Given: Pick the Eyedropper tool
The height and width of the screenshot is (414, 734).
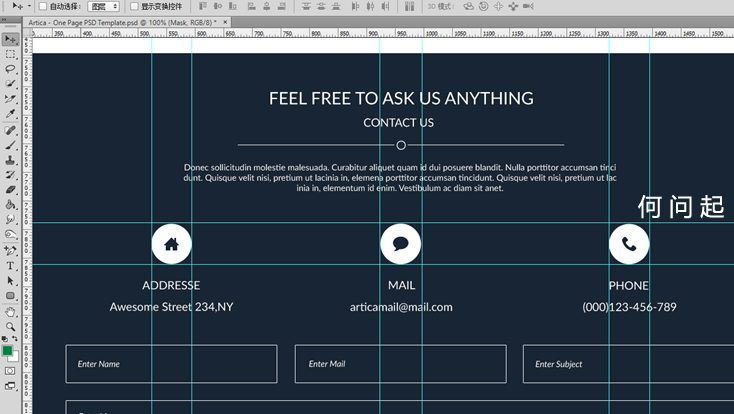Looking at the screenshot, I should [x=10, y=114].
